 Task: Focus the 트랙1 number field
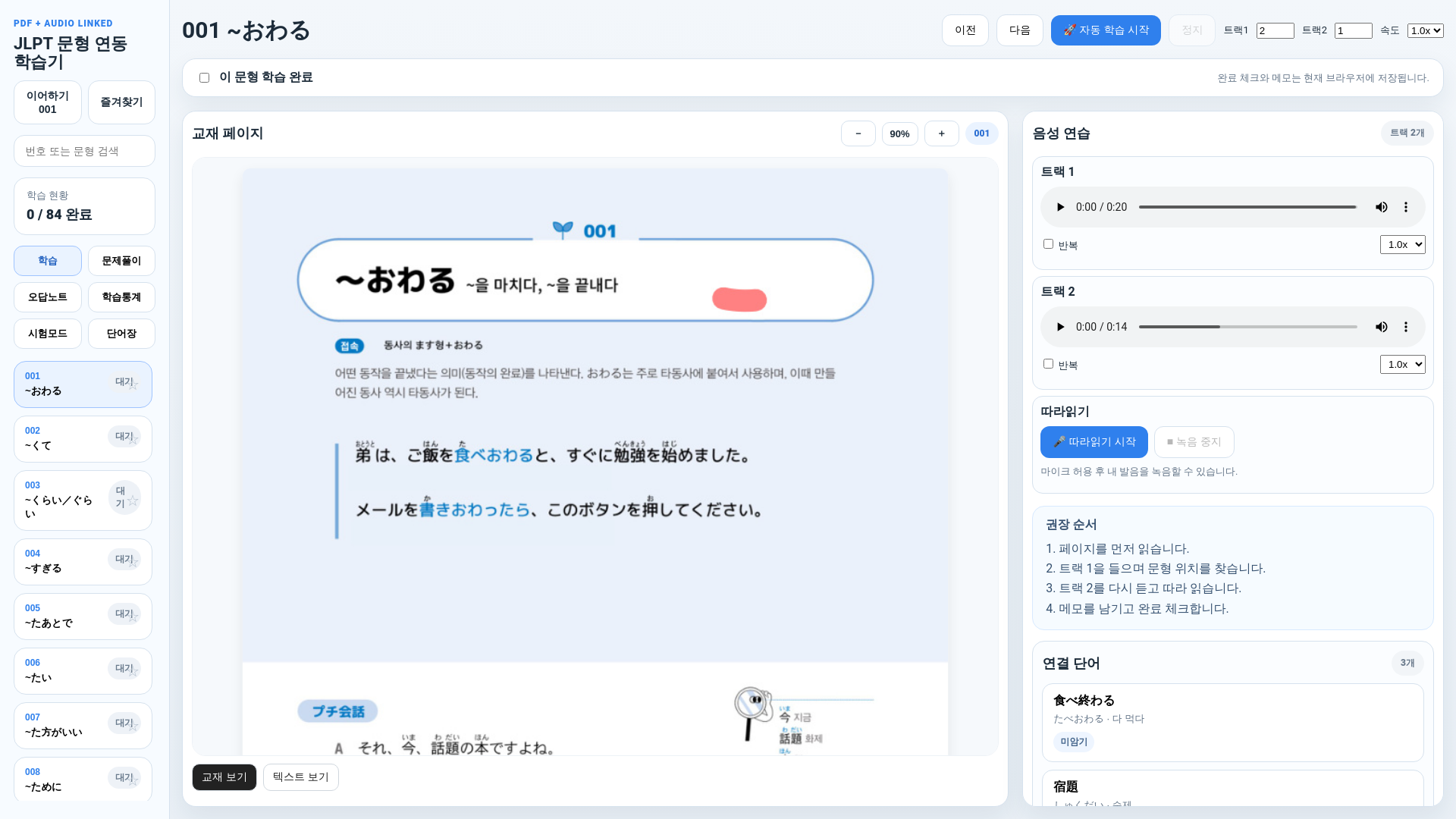click(1275, 30)
